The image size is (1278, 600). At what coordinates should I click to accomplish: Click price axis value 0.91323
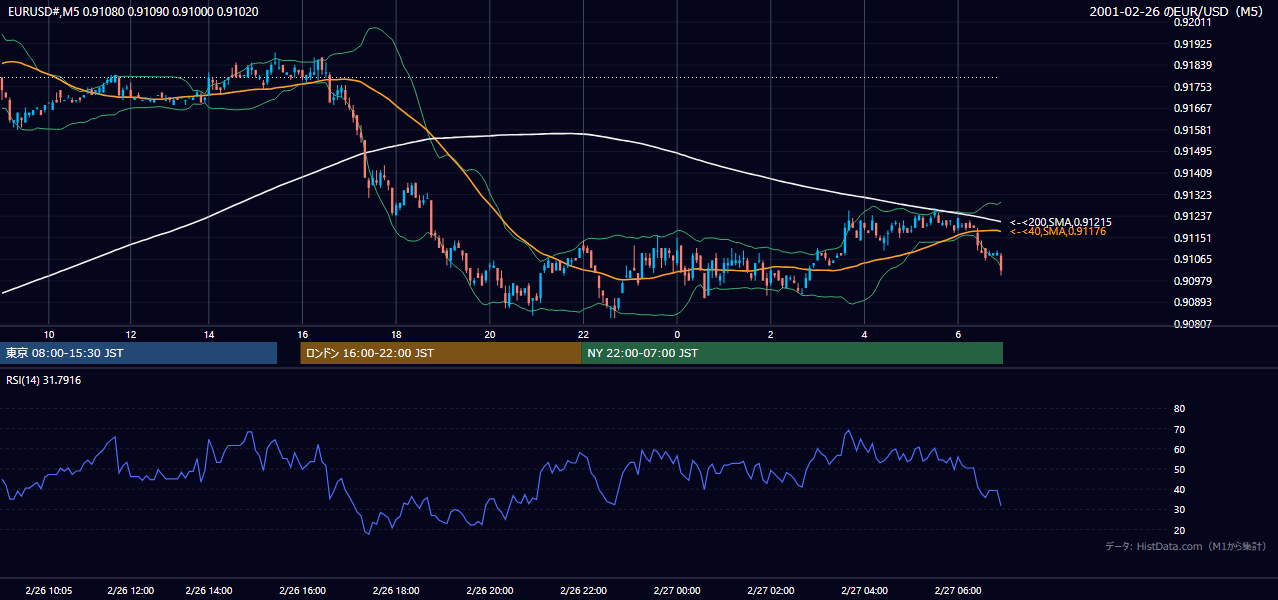pos(1192,195)
